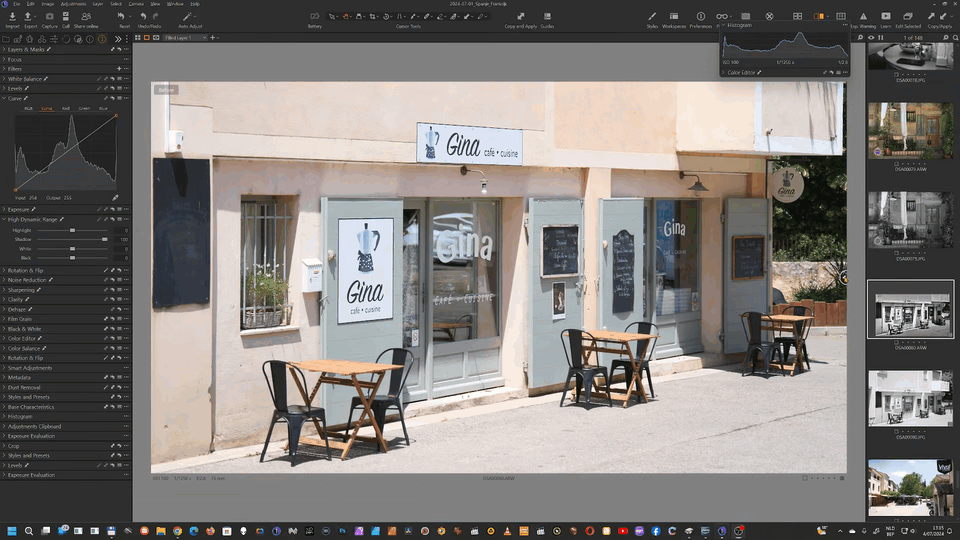Click the Windows Start button
This screenshot has height=540, width=960.
(x=12, y=531)
